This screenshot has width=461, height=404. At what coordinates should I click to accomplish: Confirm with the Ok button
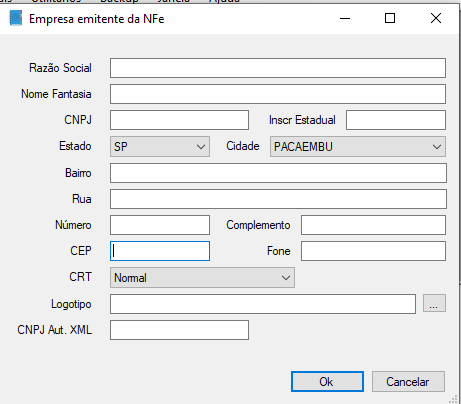point(327,381)
